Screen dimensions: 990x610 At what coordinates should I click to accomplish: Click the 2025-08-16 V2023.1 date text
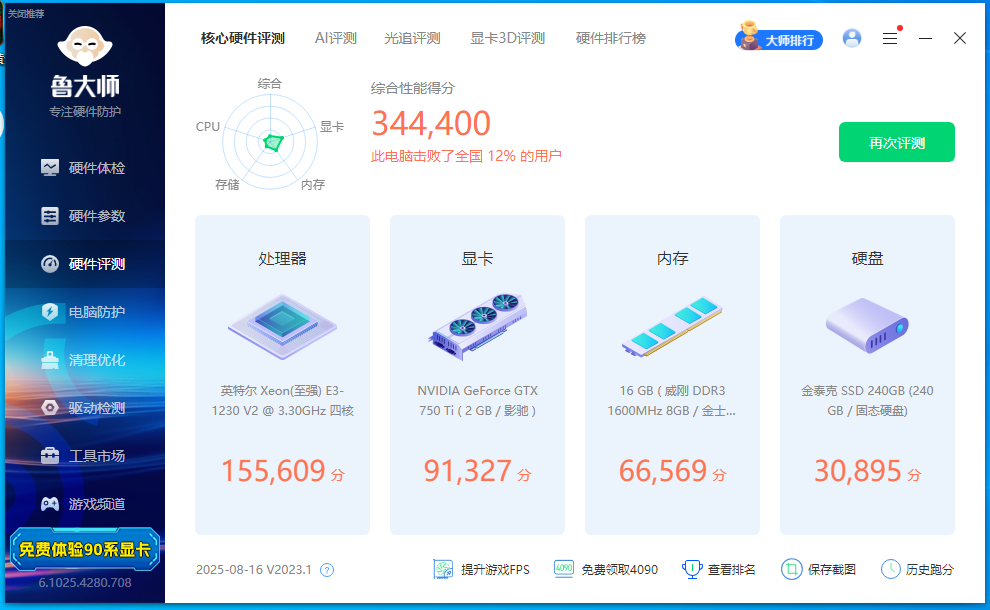click(x=254, y=570)
